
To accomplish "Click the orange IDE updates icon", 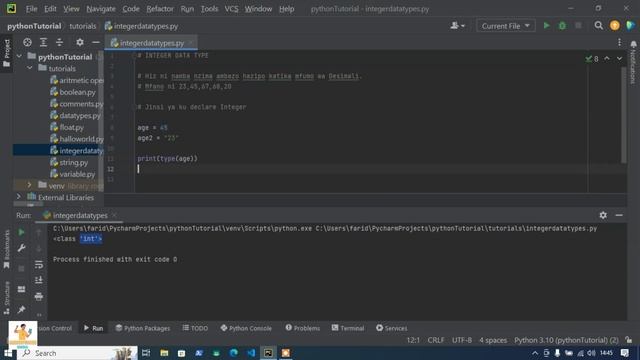I will pos(615,26).
